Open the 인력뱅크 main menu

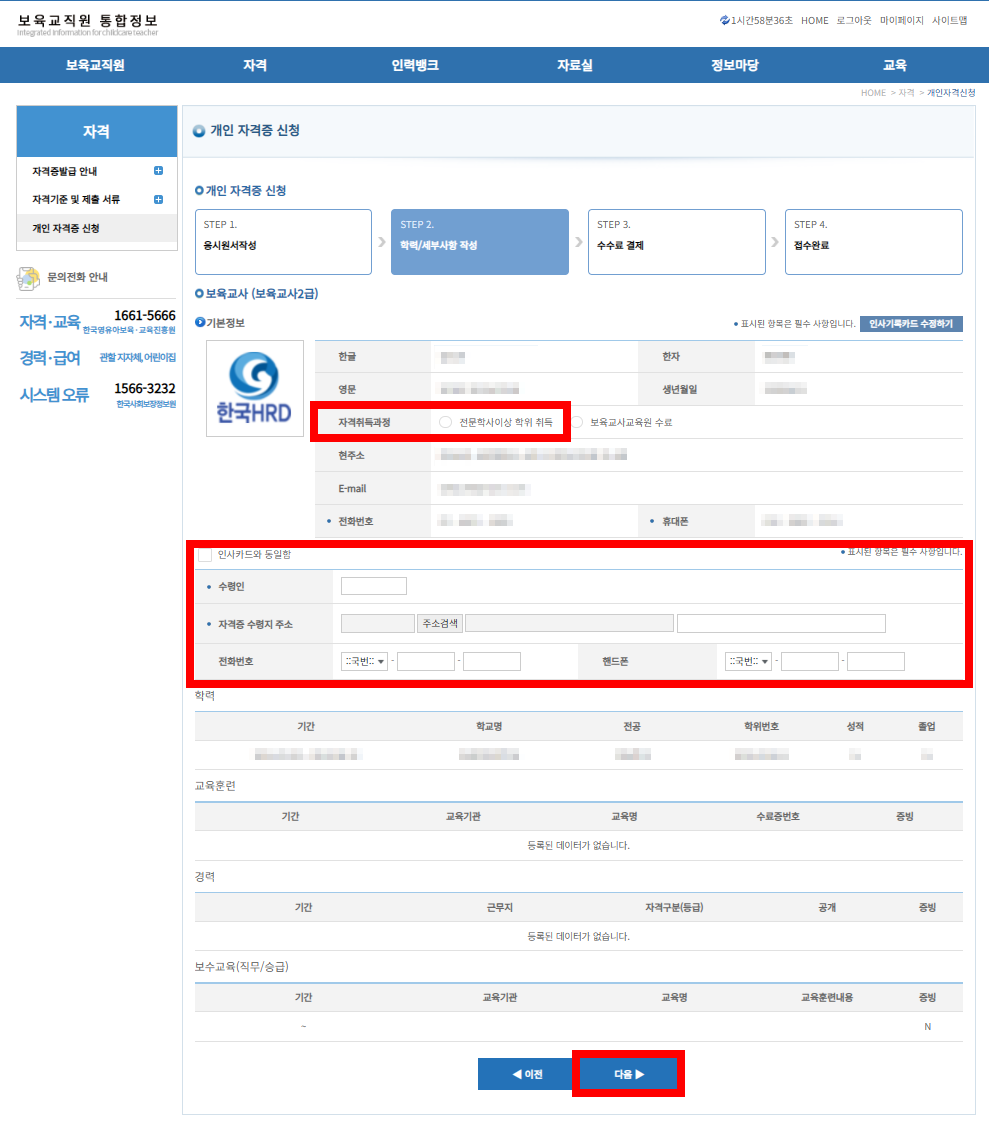(415, 65)
